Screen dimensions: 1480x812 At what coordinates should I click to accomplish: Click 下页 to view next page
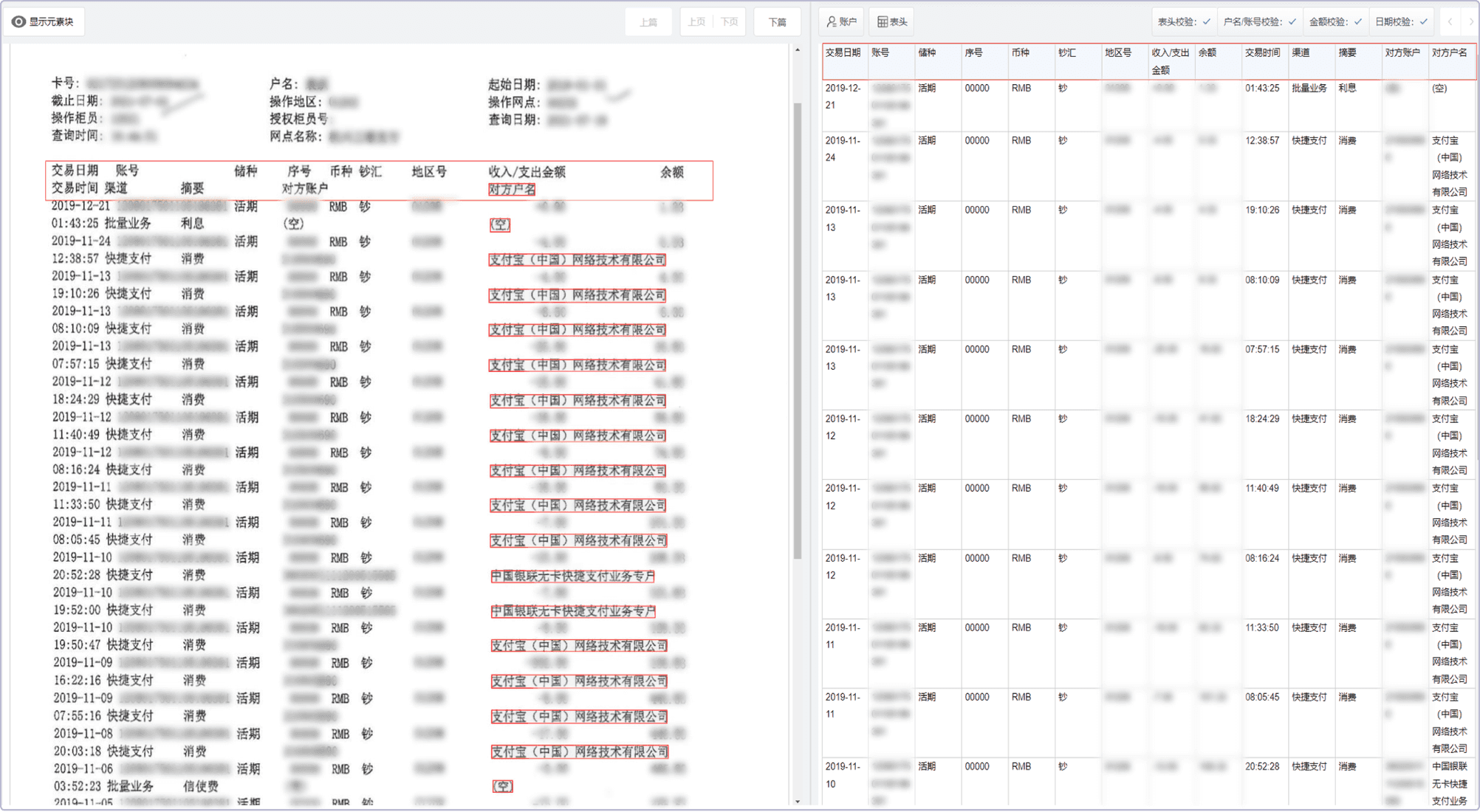click(x=730, y=22)
